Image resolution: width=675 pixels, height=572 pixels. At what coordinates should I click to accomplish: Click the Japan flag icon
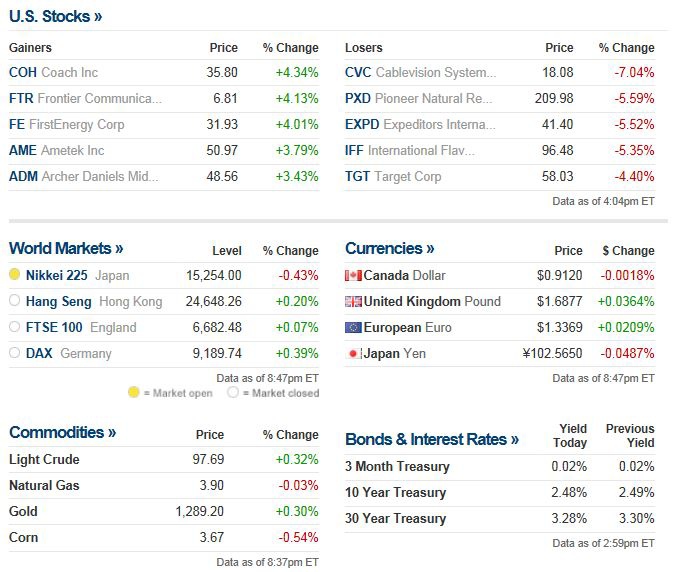(x=353, y=353)
